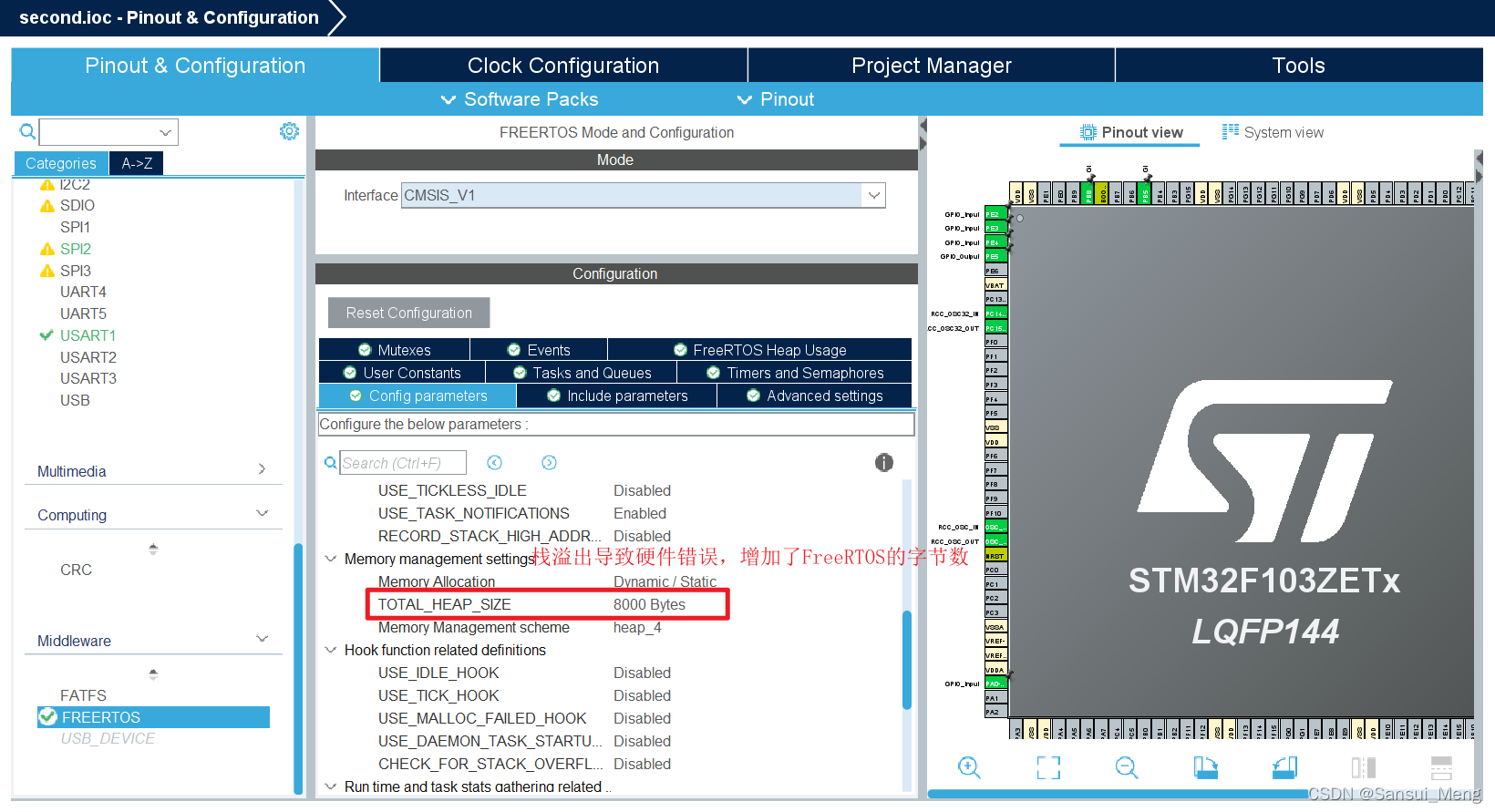Collapse Hook function related definitions group
Screen dimensions: 1495x812
(x=331, y=650)
